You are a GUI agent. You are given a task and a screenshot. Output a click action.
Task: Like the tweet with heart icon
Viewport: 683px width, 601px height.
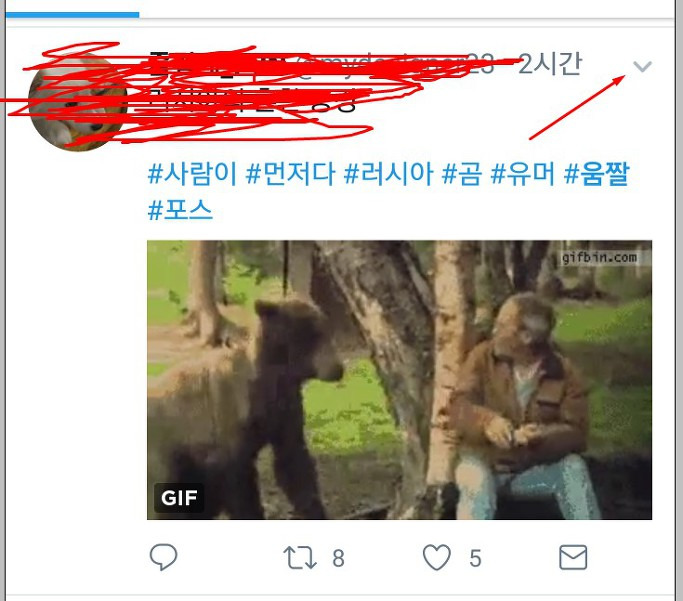(x=436, y=557)
